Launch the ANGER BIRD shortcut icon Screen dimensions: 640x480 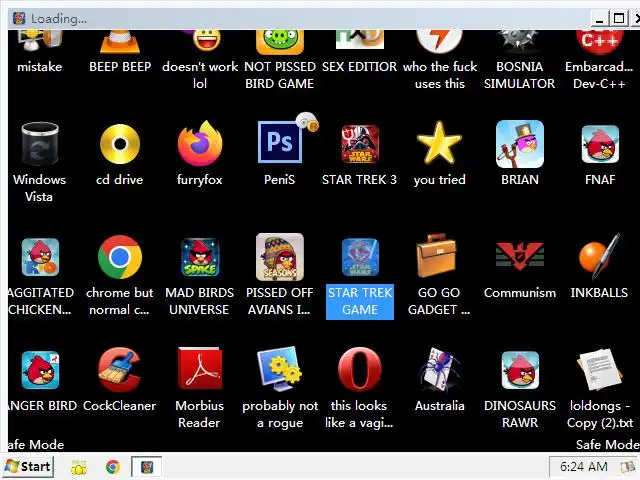coord(40,370)
